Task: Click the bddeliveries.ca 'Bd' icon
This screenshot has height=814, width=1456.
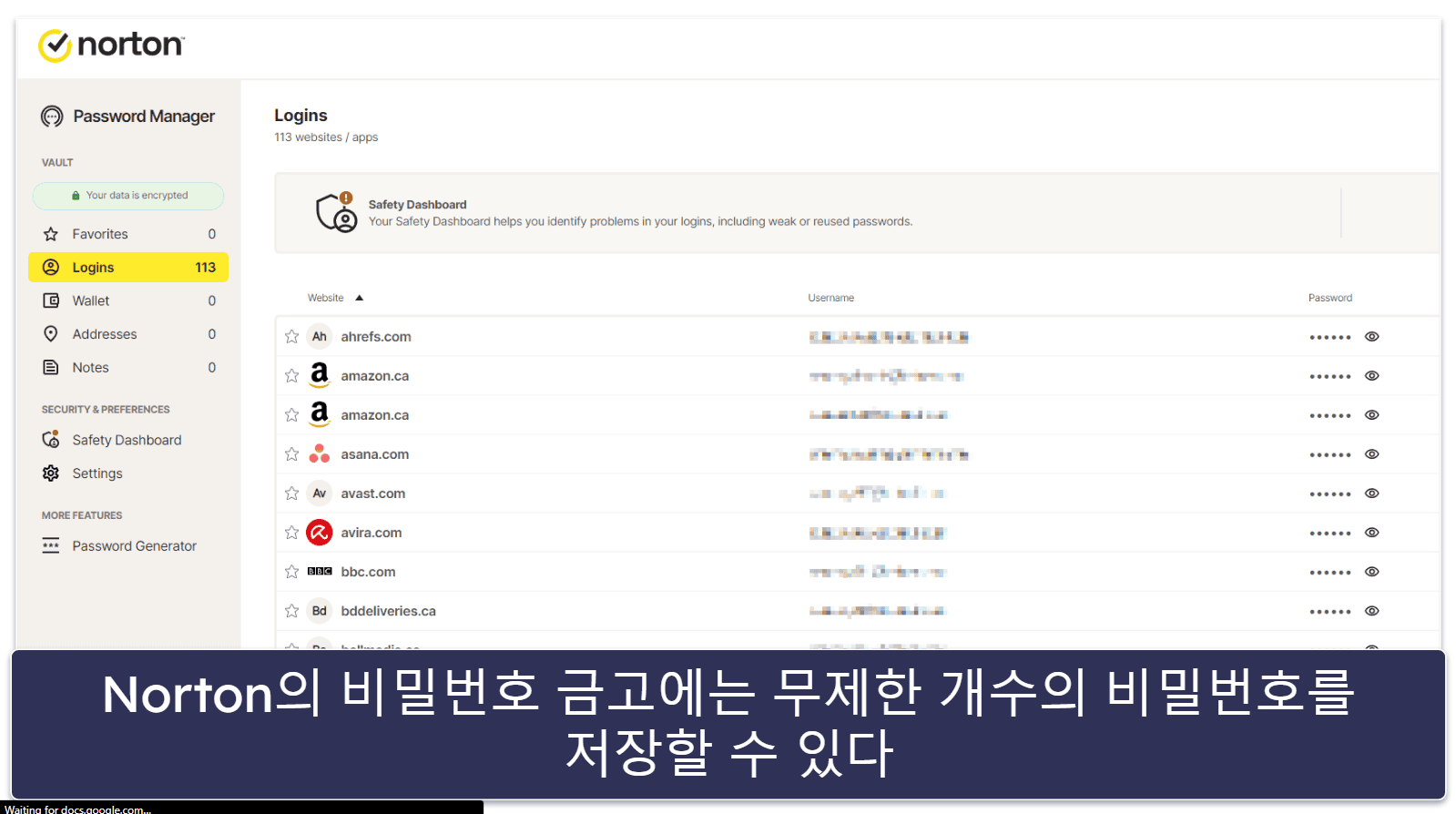Action: tap(319, 611)
